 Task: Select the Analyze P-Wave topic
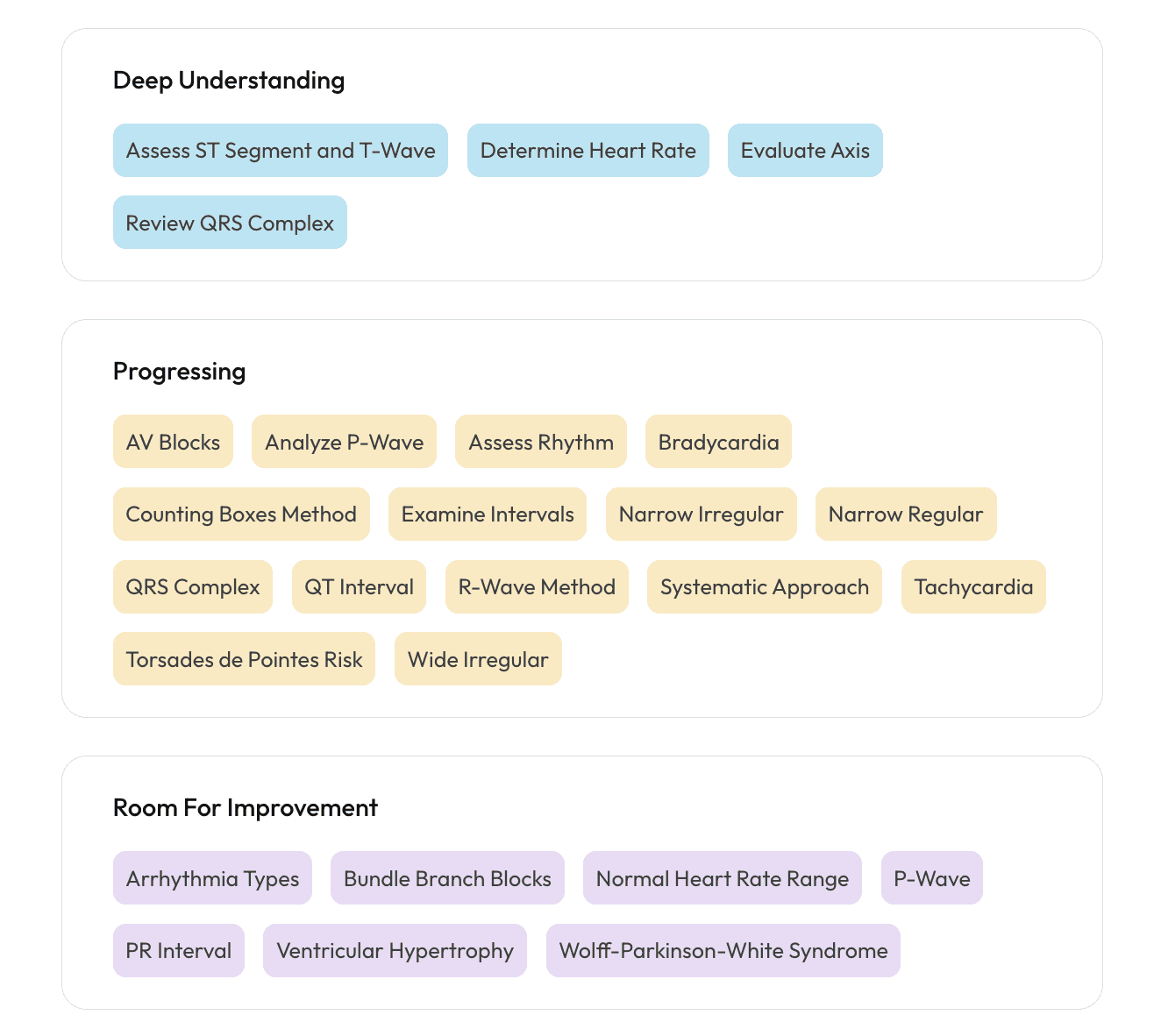tap(344, 442)
